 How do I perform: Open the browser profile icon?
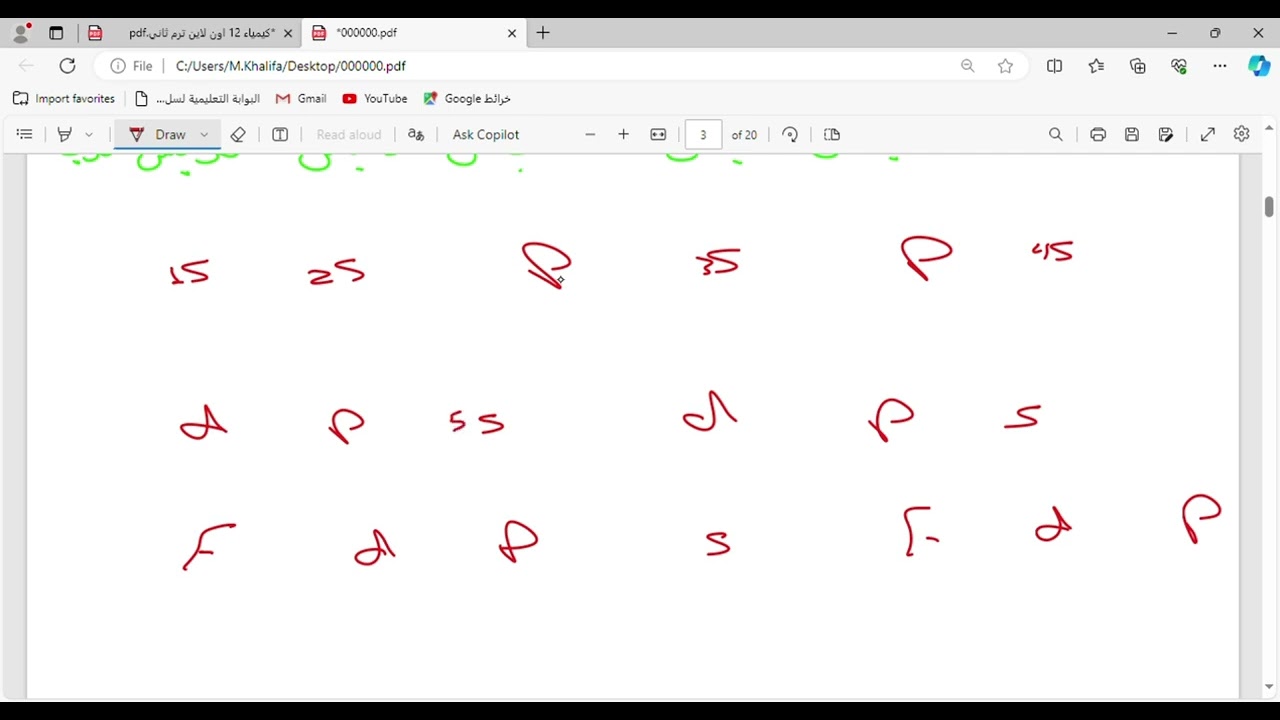pos(22,33)
